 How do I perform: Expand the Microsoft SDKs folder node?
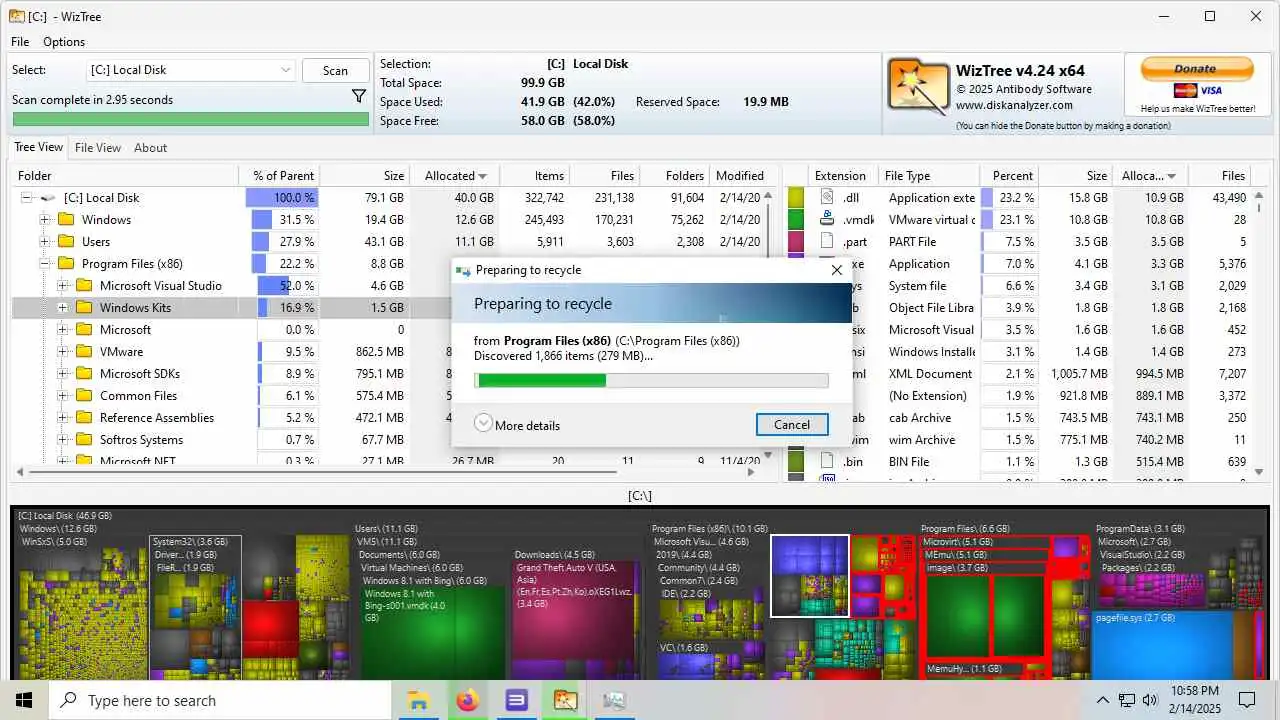[63, 374]
